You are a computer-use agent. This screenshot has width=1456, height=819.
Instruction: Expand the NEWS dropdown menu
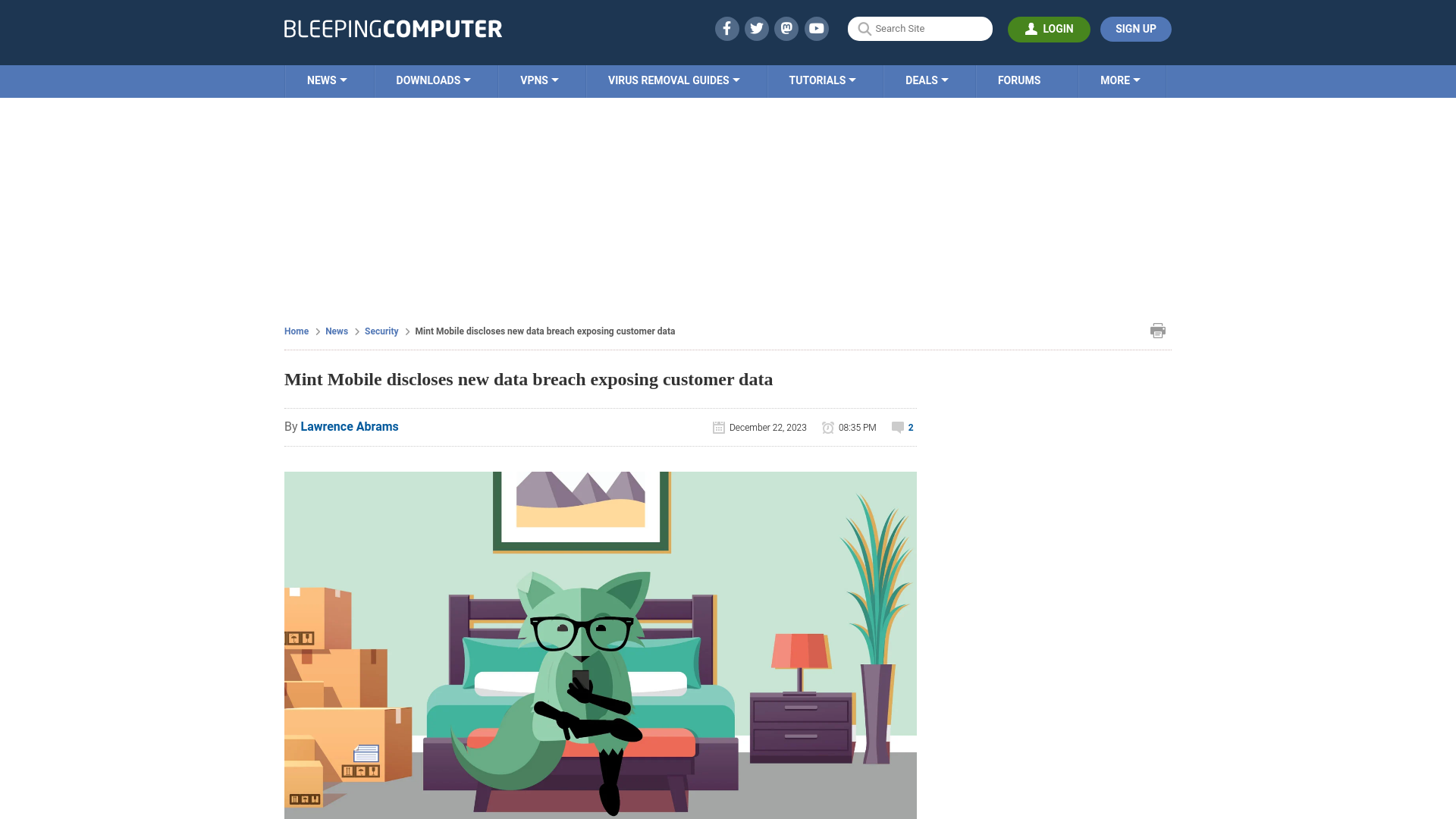click(x=325, y=80)
